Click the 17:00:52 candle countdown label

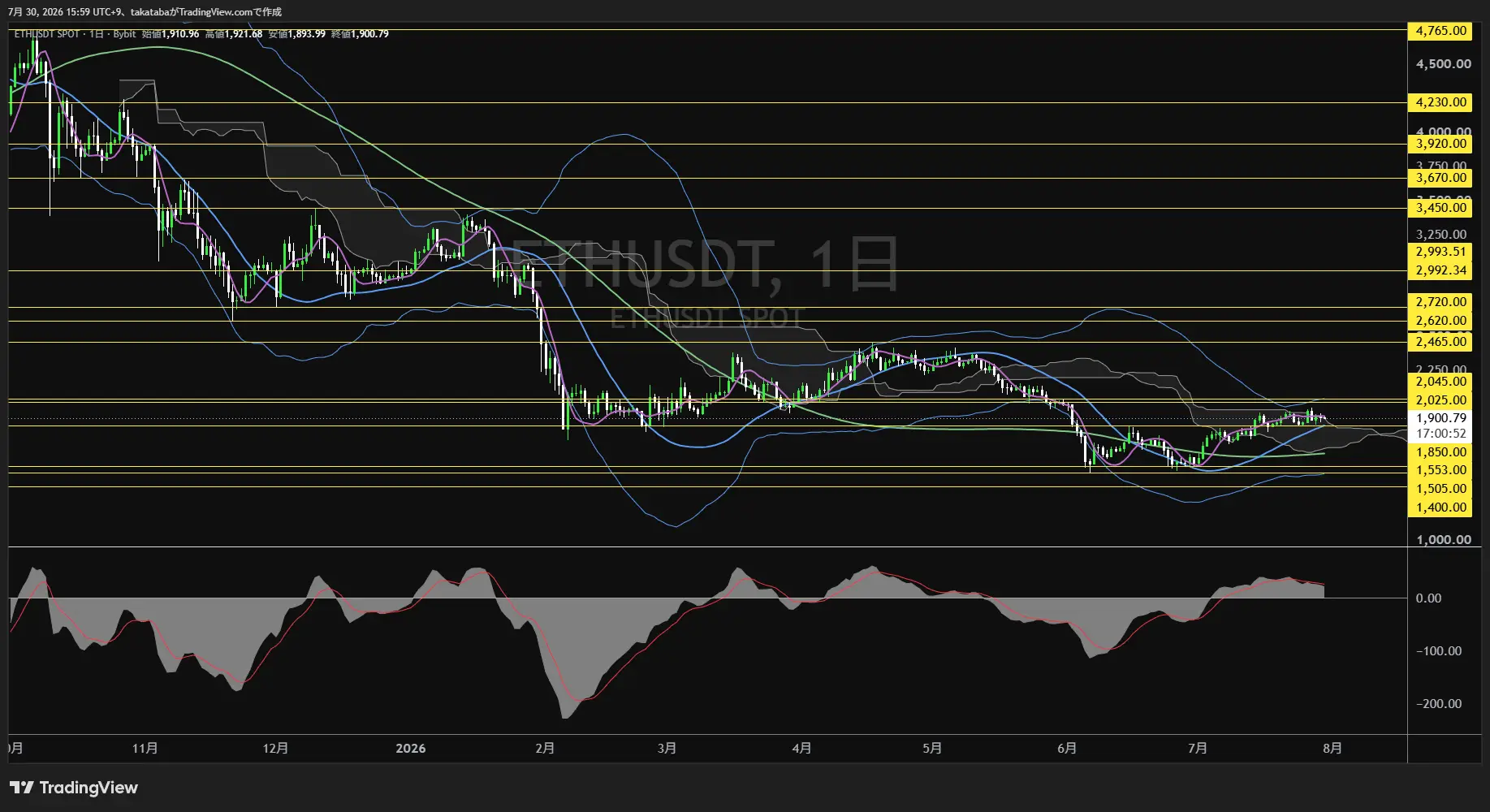[x=1440, y=434]
